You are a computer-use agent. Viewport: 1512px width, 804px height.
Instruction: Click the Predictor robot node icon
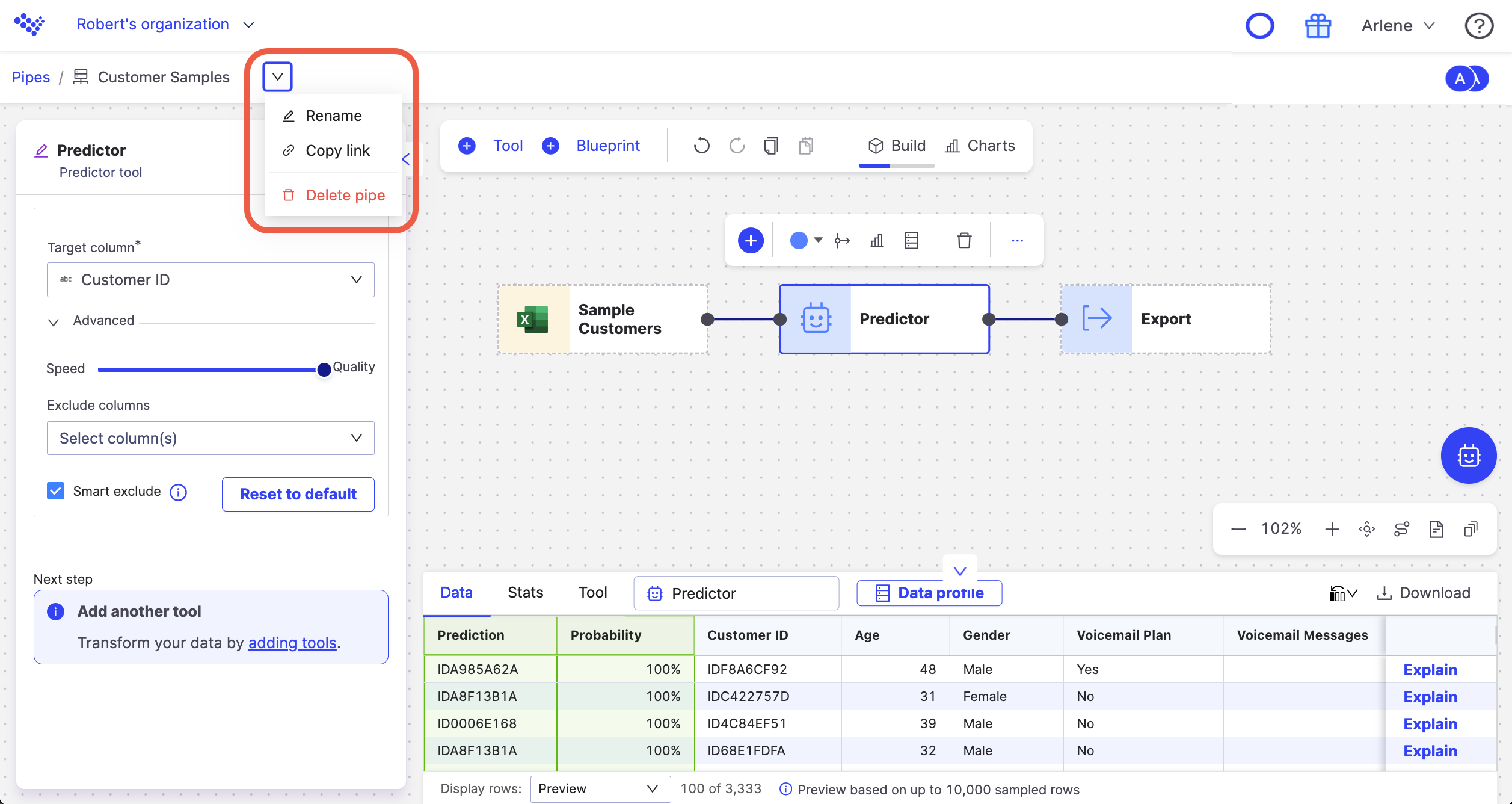click(815, 318)
